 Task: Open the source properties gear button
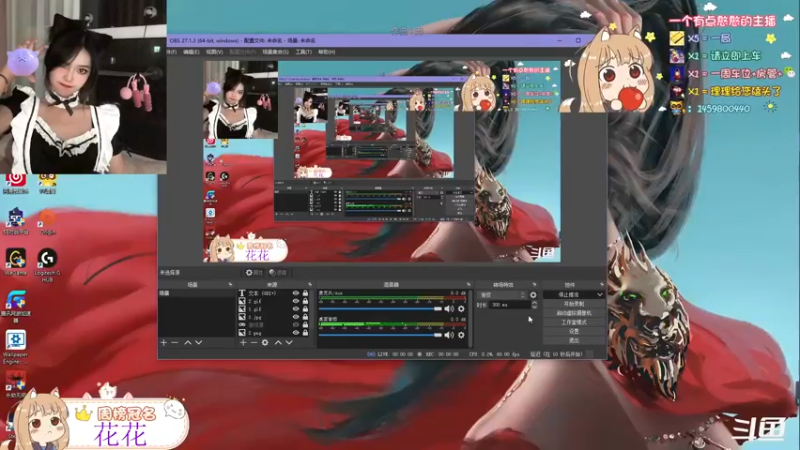point(254,272)
